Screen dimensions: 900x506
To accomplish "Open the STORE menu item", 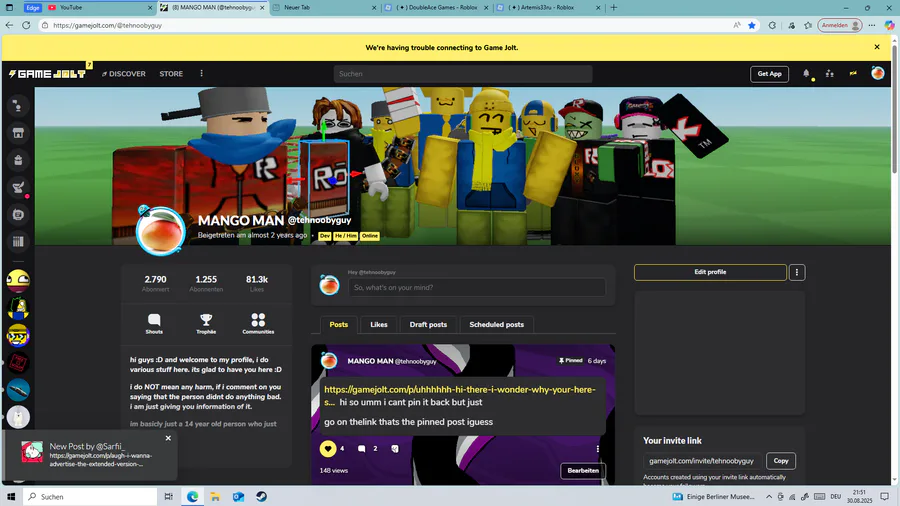I will point(171,73).
